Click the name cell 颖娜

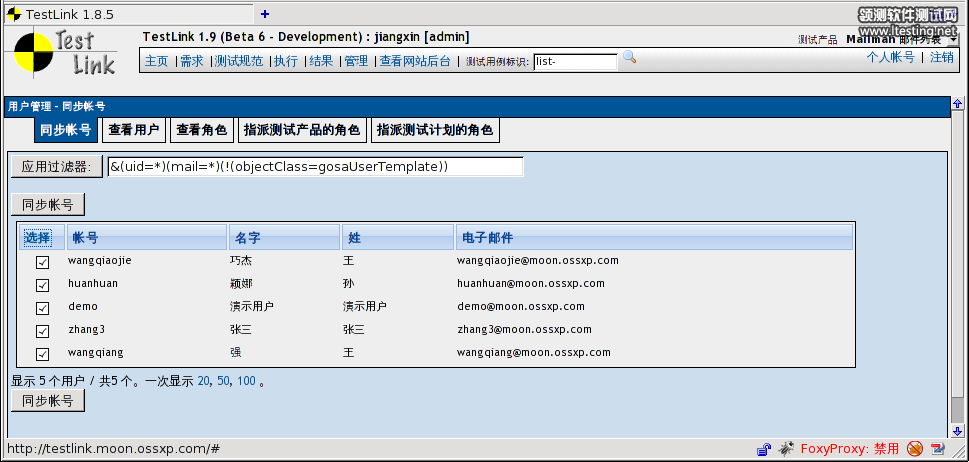click(240, 284)
